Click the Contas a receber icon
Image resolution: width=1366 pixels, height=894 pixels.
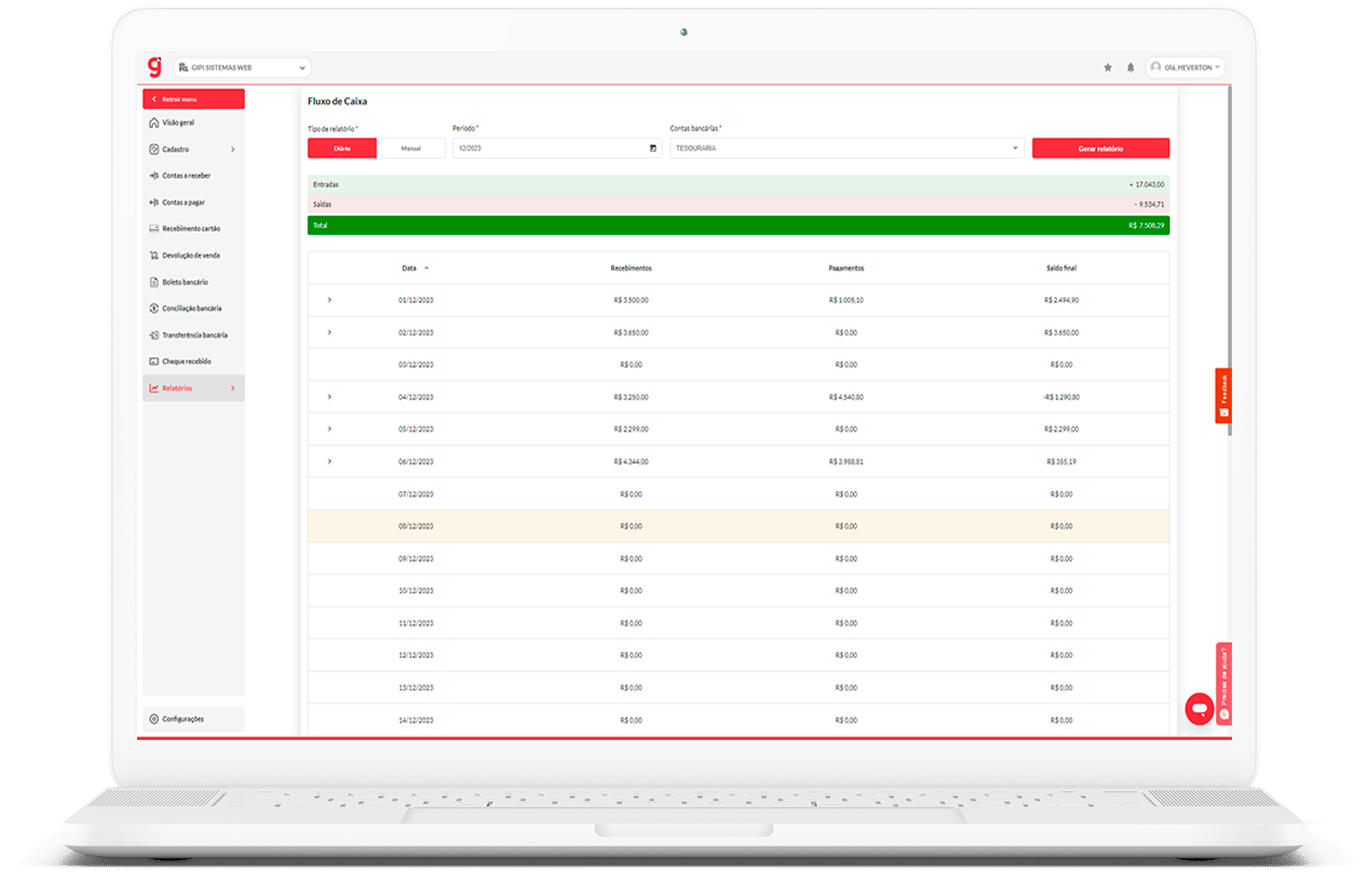[154, 176]
